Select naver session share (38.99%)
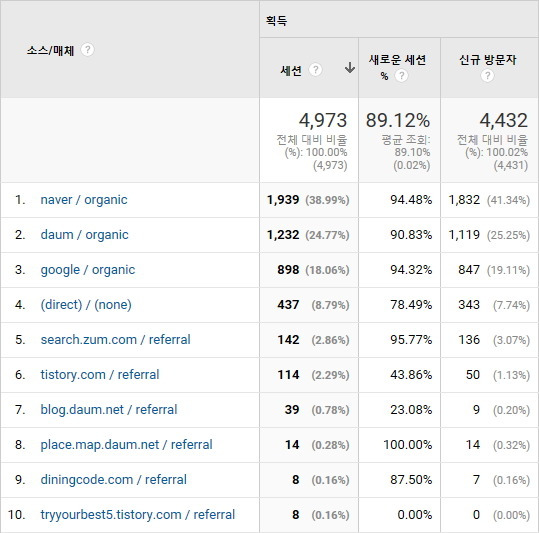This screenshot has height=533, width=539. pyautogui.click(x=327, y=200)
